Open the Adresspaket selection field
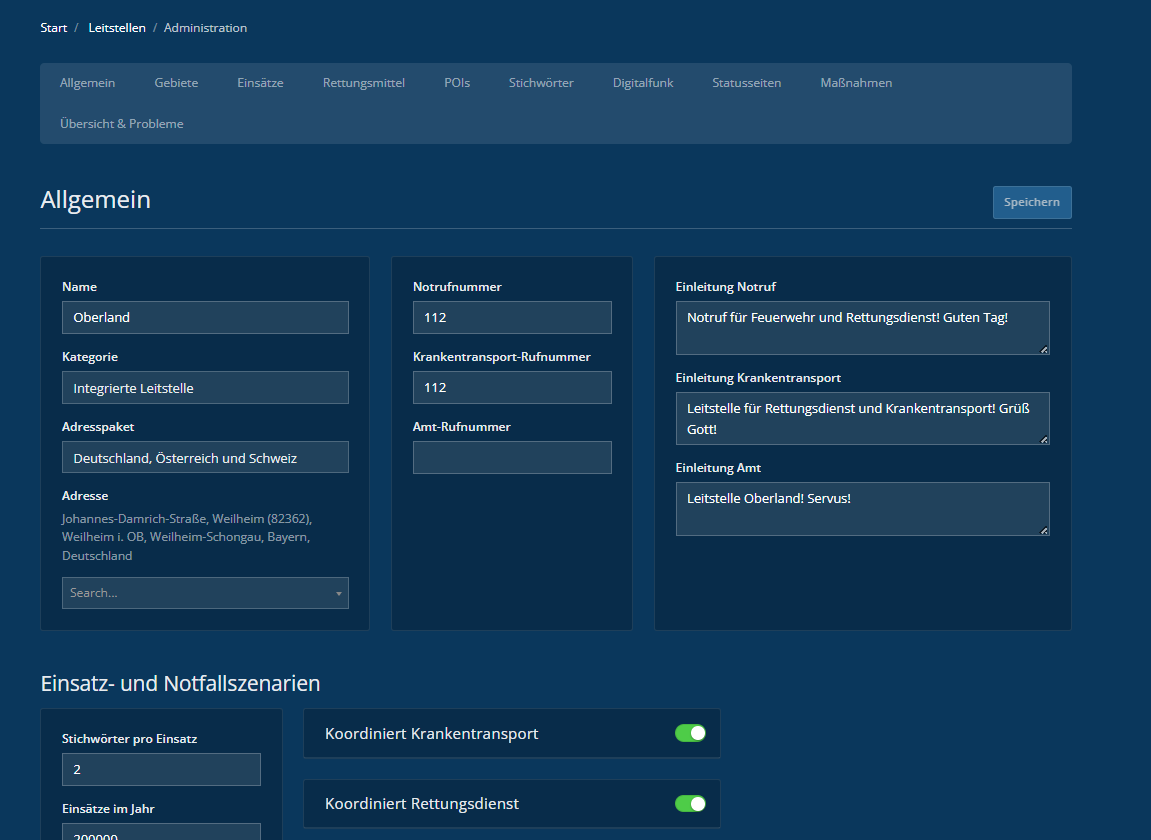The image size is (1151, 840). 205,457
